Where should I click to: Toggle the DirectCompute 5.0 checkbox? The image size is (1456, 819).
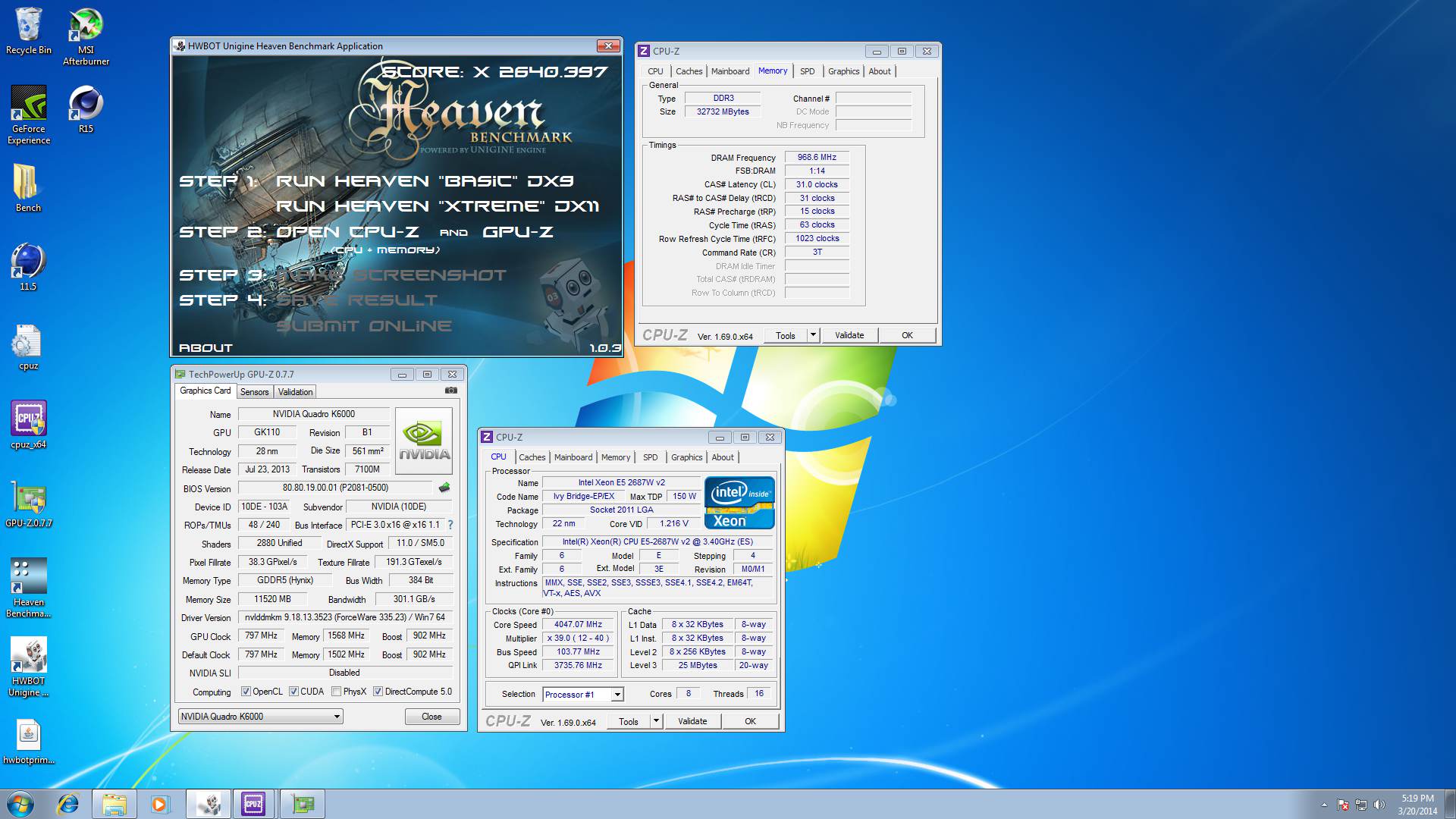[x=378, y=692]
